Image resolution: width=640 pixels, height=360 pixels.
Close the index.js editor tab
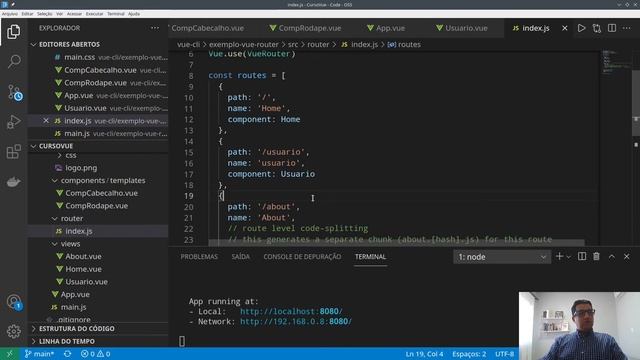[x=564, y=28]
